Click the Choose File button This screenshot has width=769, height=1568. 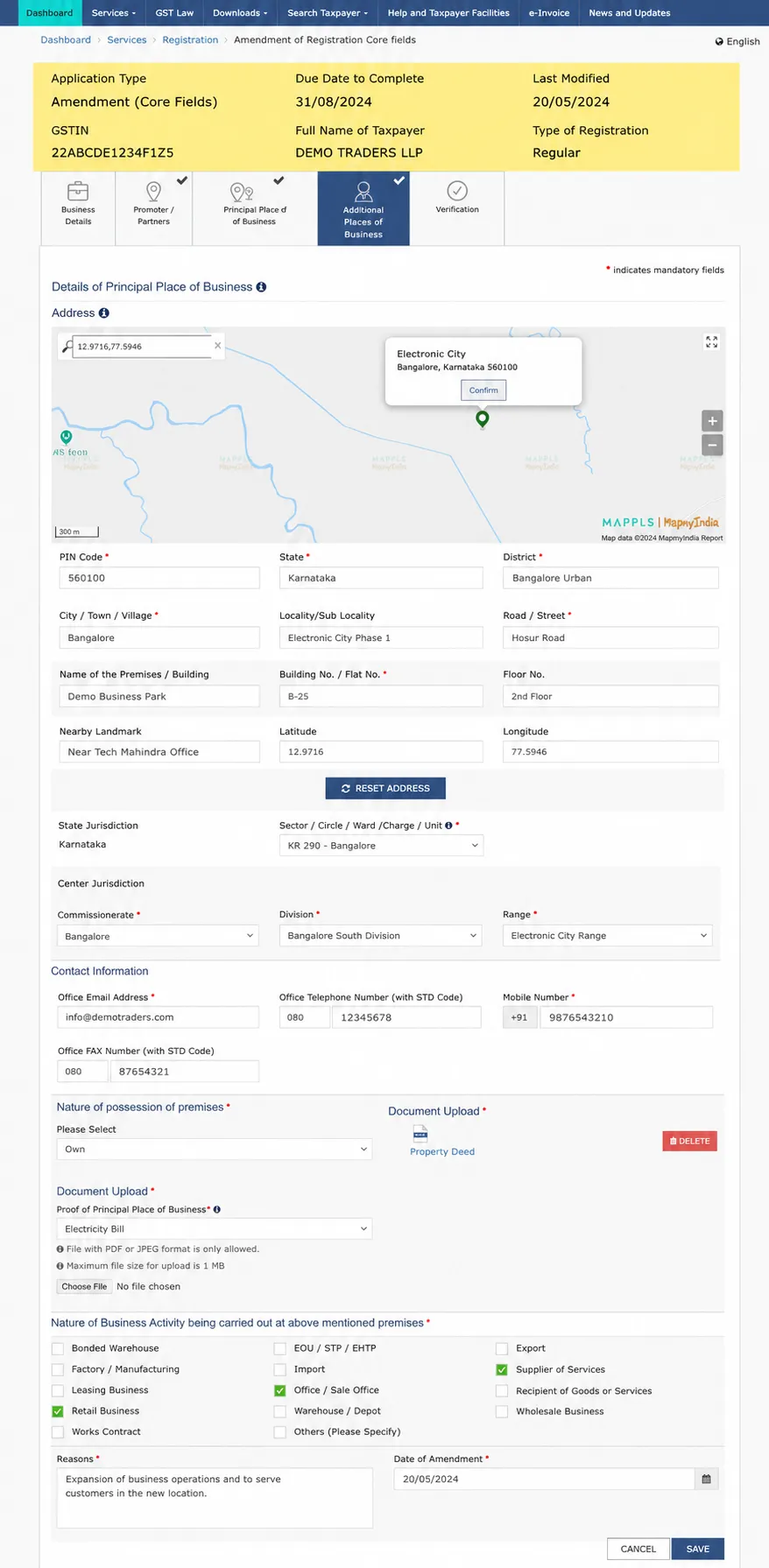(84, 1287)
